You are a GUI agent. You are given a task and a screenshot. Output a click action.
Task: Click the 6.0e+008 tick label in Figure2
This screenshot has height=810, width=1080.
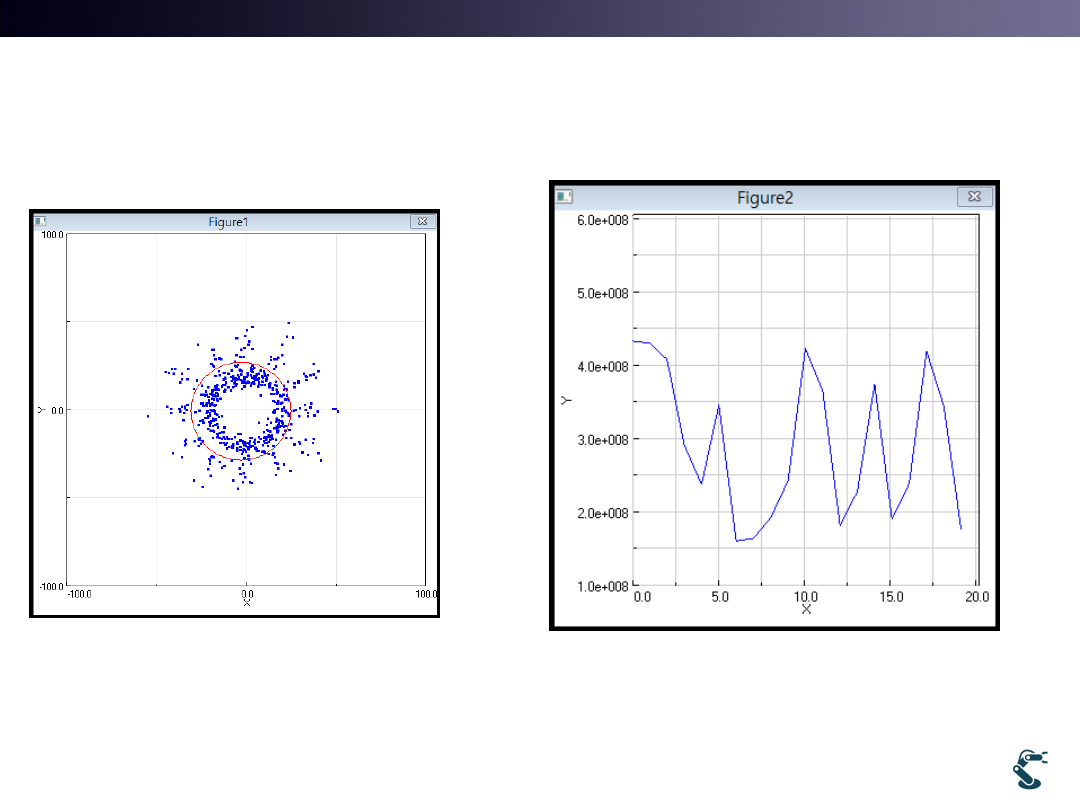pos(604,220)
